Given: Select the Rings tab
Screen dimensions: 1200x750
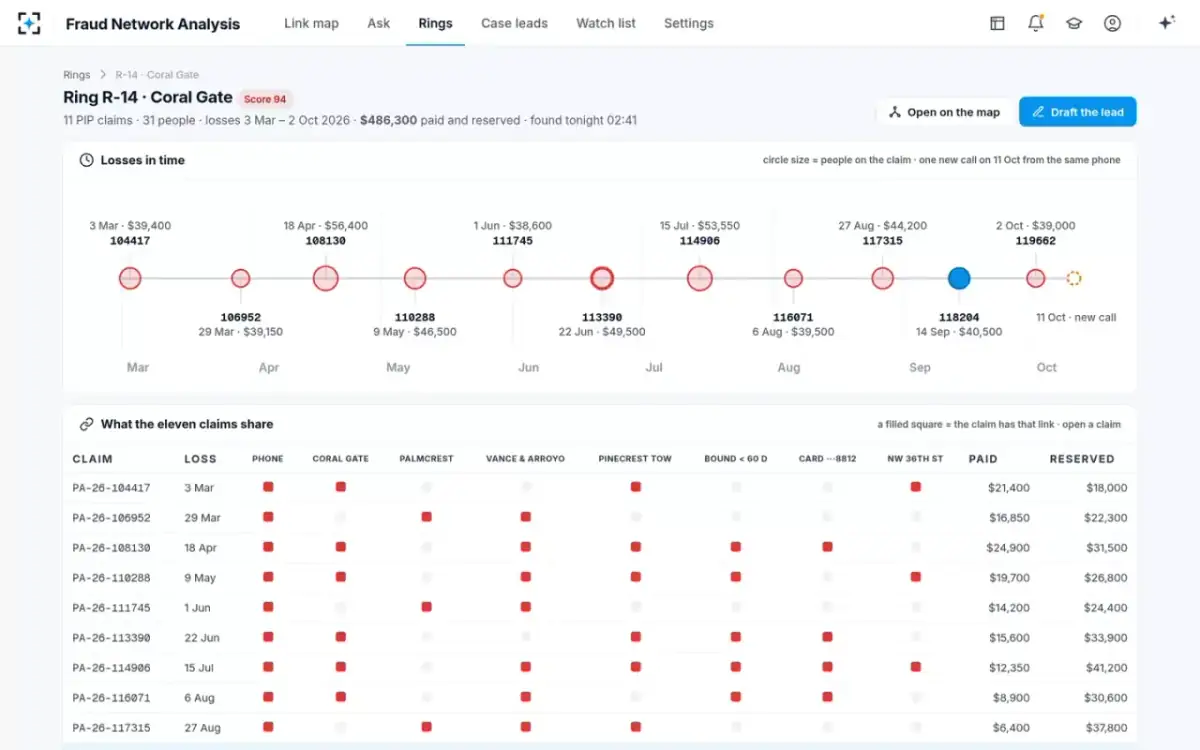Looking at the screenshot, I should click(435, 23).
